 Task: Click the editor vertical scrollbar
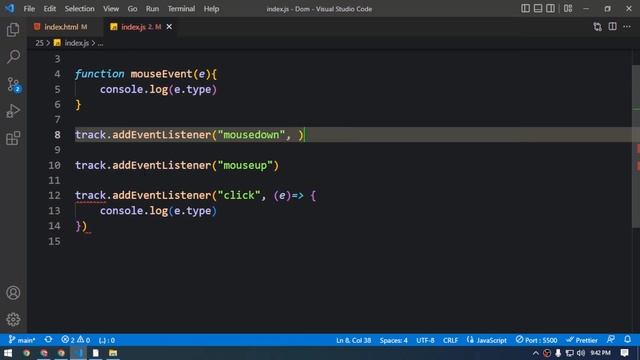pos(636,147)
